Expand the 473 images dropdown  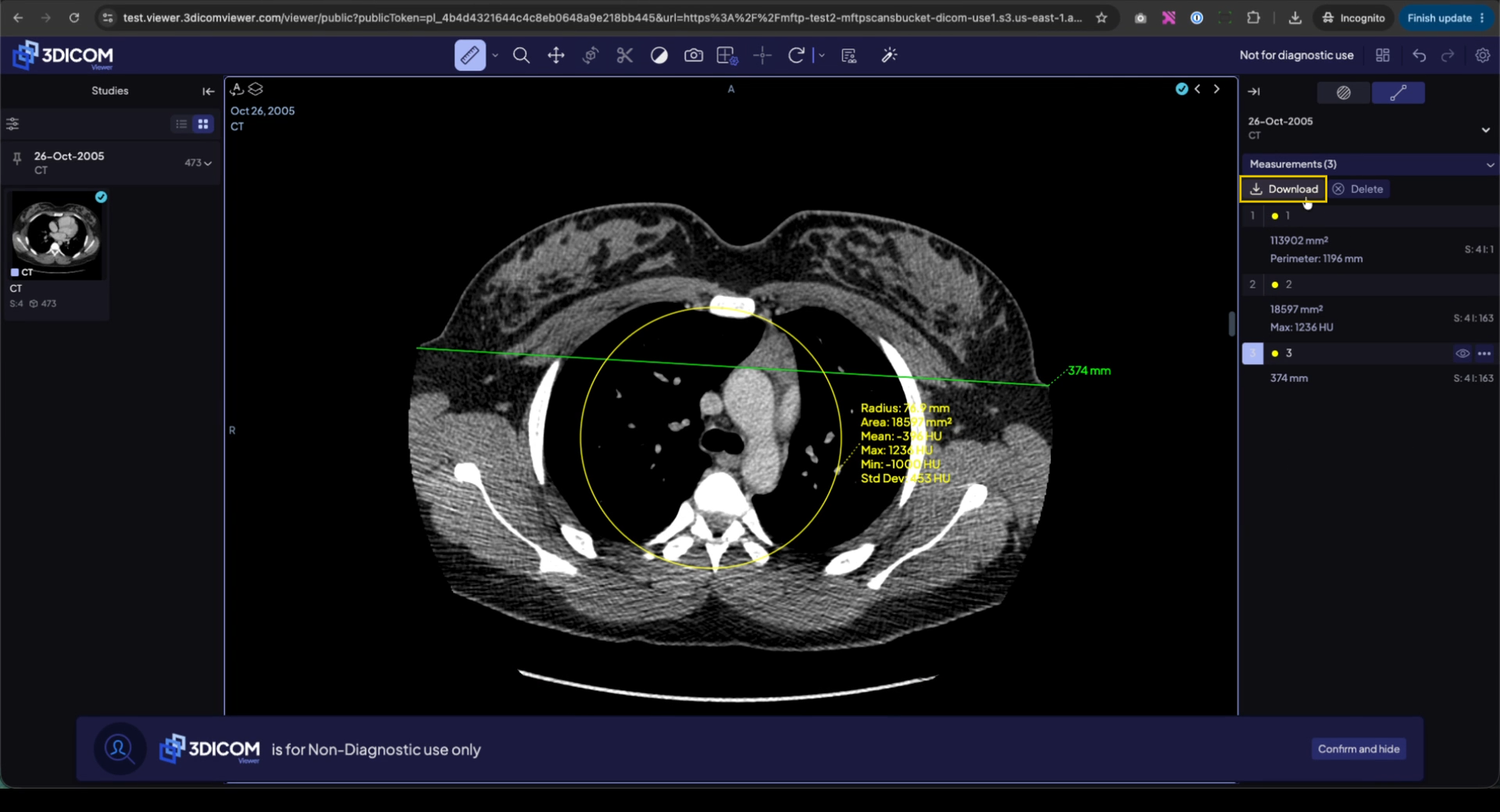[198, 163]
